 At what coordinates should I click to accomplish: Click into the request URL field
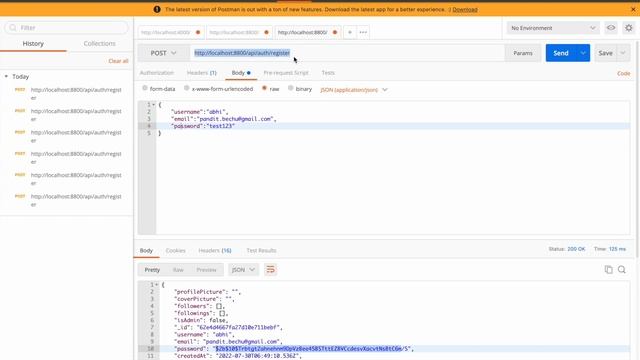coord(347,53)
